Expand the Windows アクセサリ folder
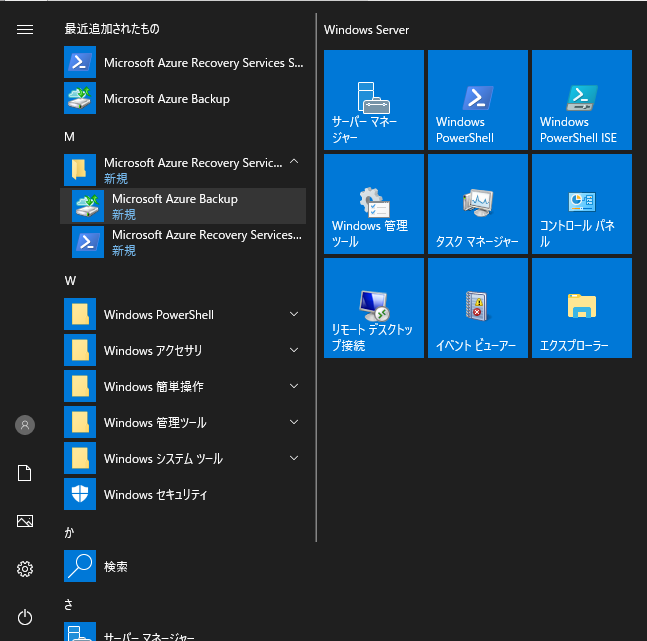 (x=185, y=350)
